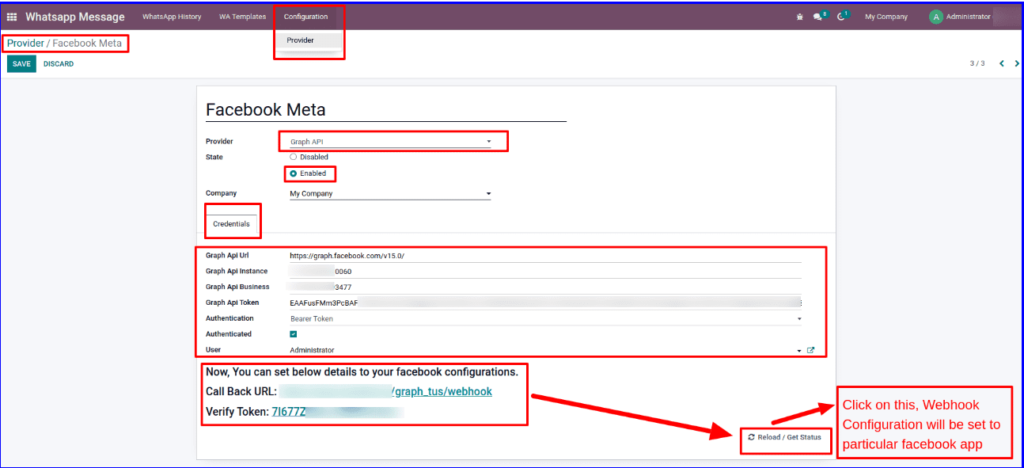Click the 3 / 3 pager counter
This screenshot has width=1024, height=468.
977,64
